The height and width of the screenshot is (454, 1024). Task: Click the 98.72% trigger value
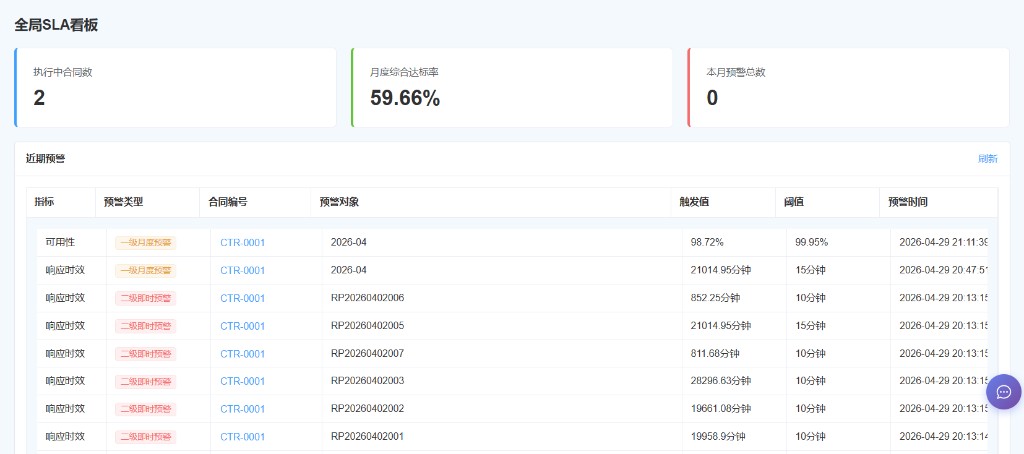707,242
